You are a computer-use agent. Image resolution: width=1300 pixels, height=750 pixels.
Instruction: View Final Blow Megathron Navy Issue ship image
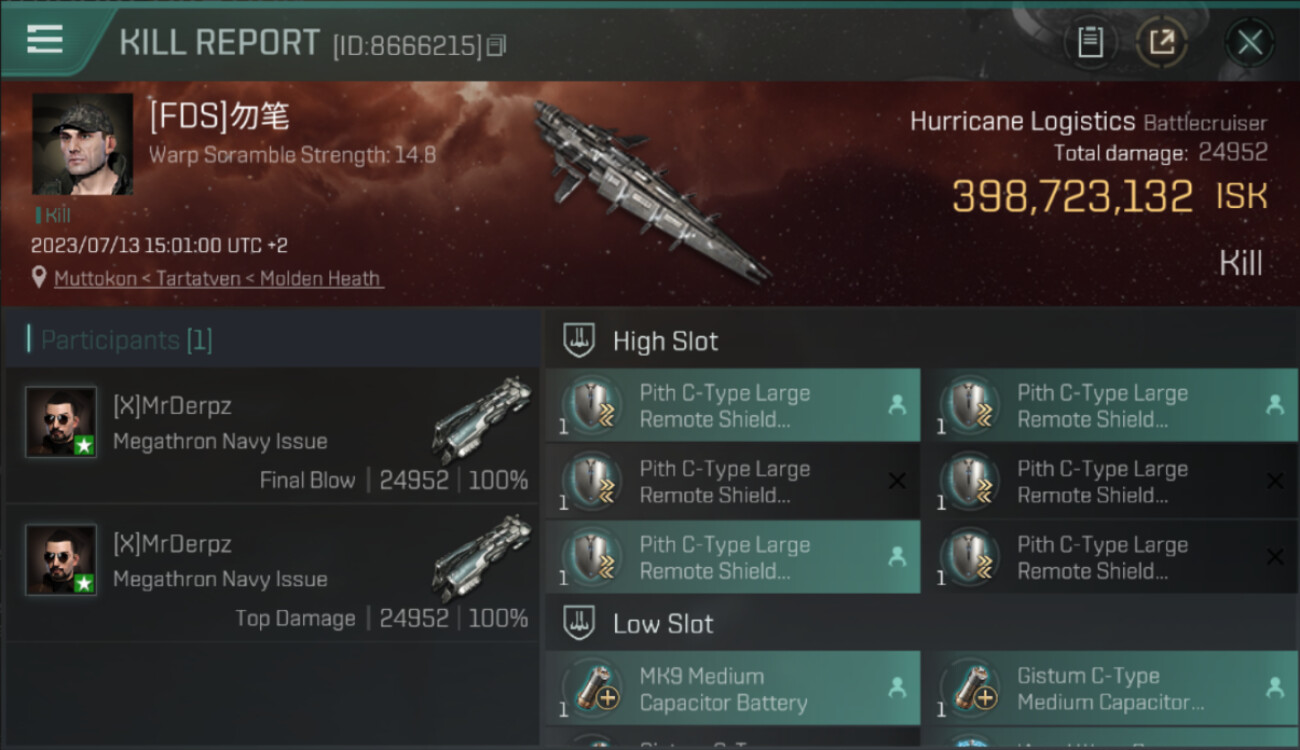tap(481, 420)
